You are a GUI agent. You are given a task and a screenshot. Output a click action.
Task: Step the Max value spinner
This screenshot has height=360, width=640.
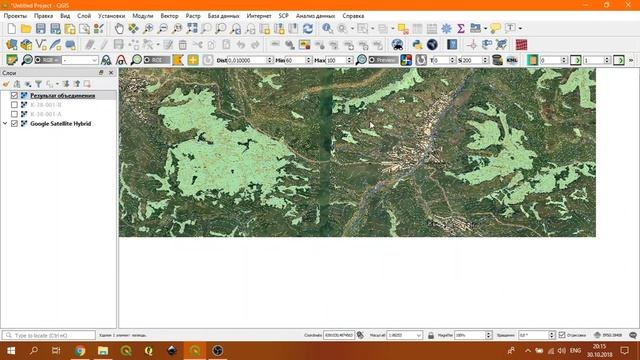pyautogui.click(x=349, y=60)
